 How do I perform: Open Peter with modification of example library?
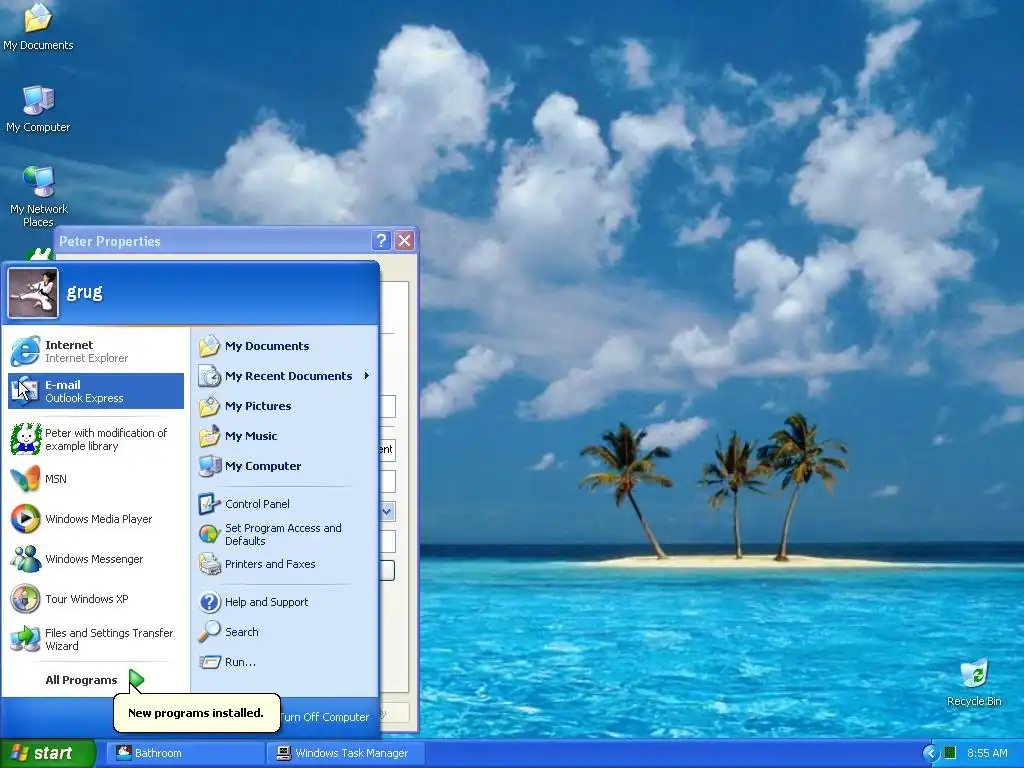(96, 439)
